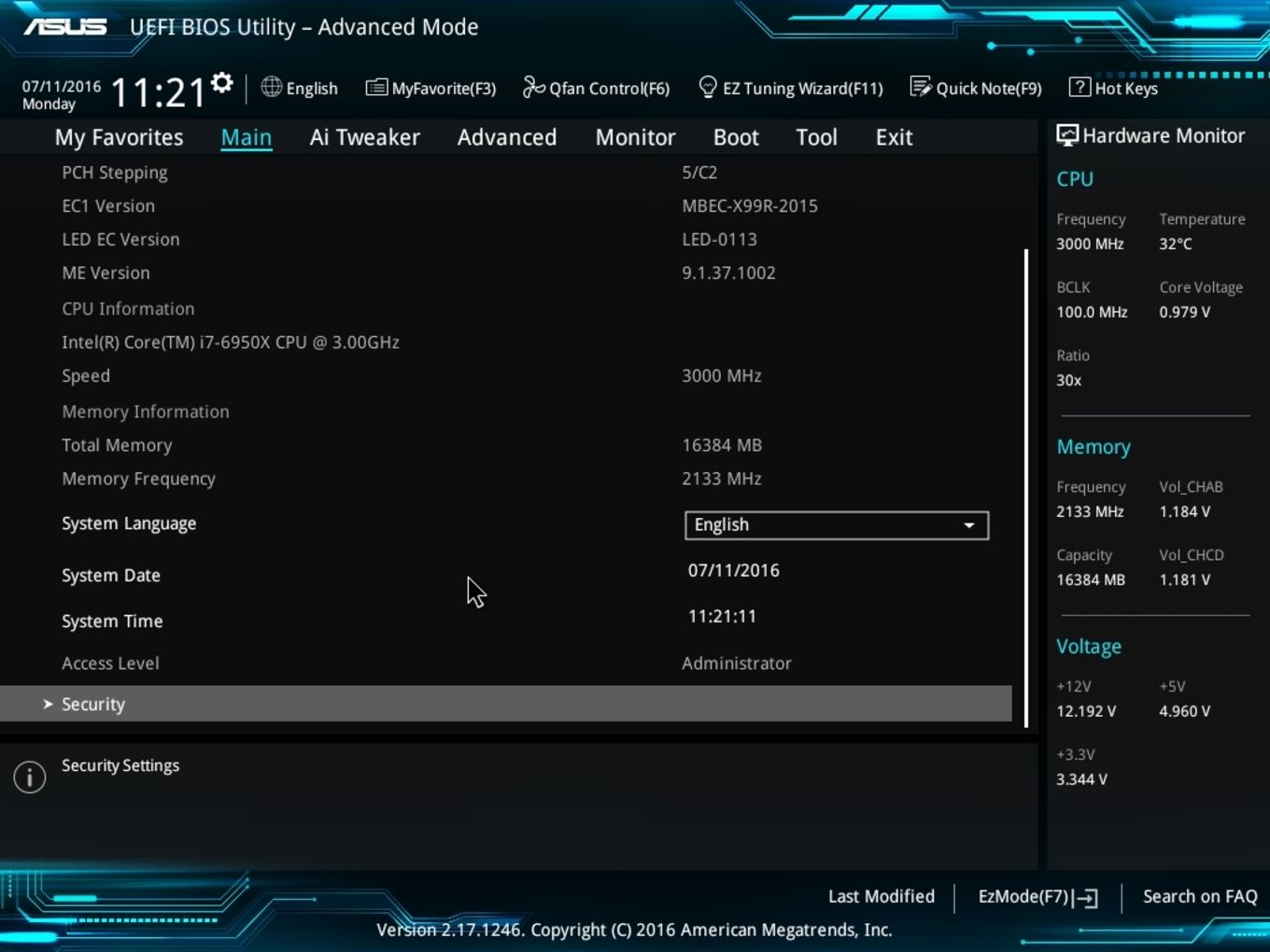Click +12V value 12.192 V
Viewport: 1270px width, 952px height.
(x=1086, y=711)
